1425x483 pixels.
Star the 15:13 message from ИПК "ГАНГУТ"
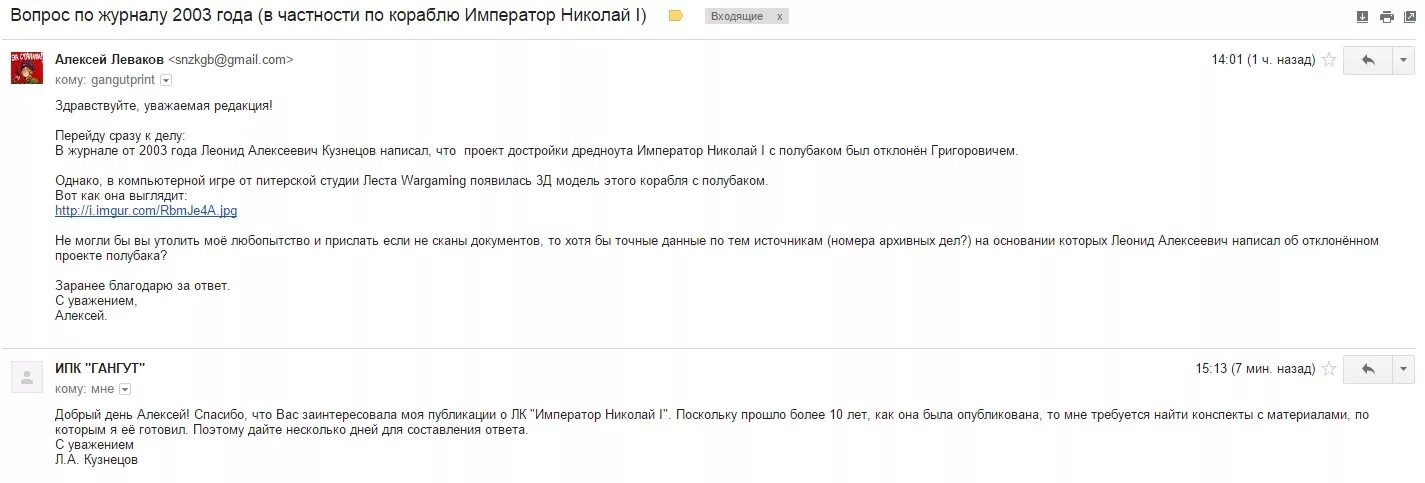click(x=1329, y=369)
